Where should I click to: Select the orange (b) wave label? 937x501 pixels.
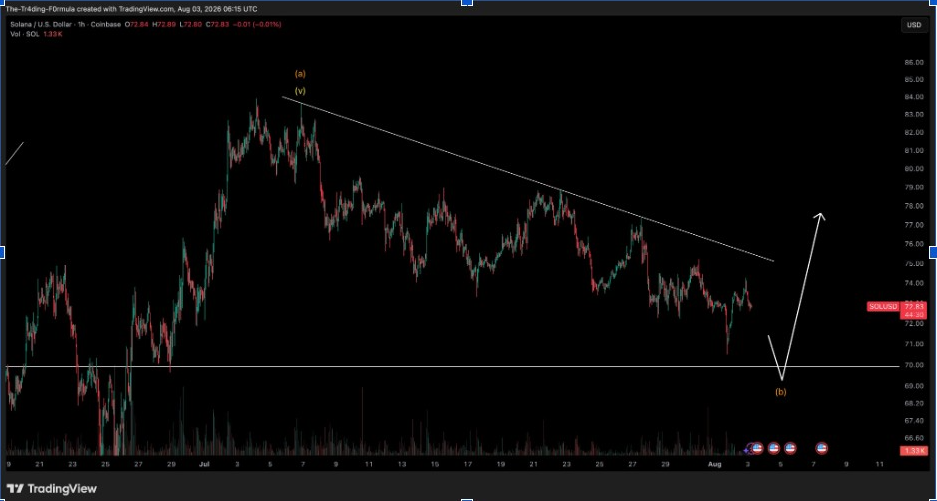(781, 392)
